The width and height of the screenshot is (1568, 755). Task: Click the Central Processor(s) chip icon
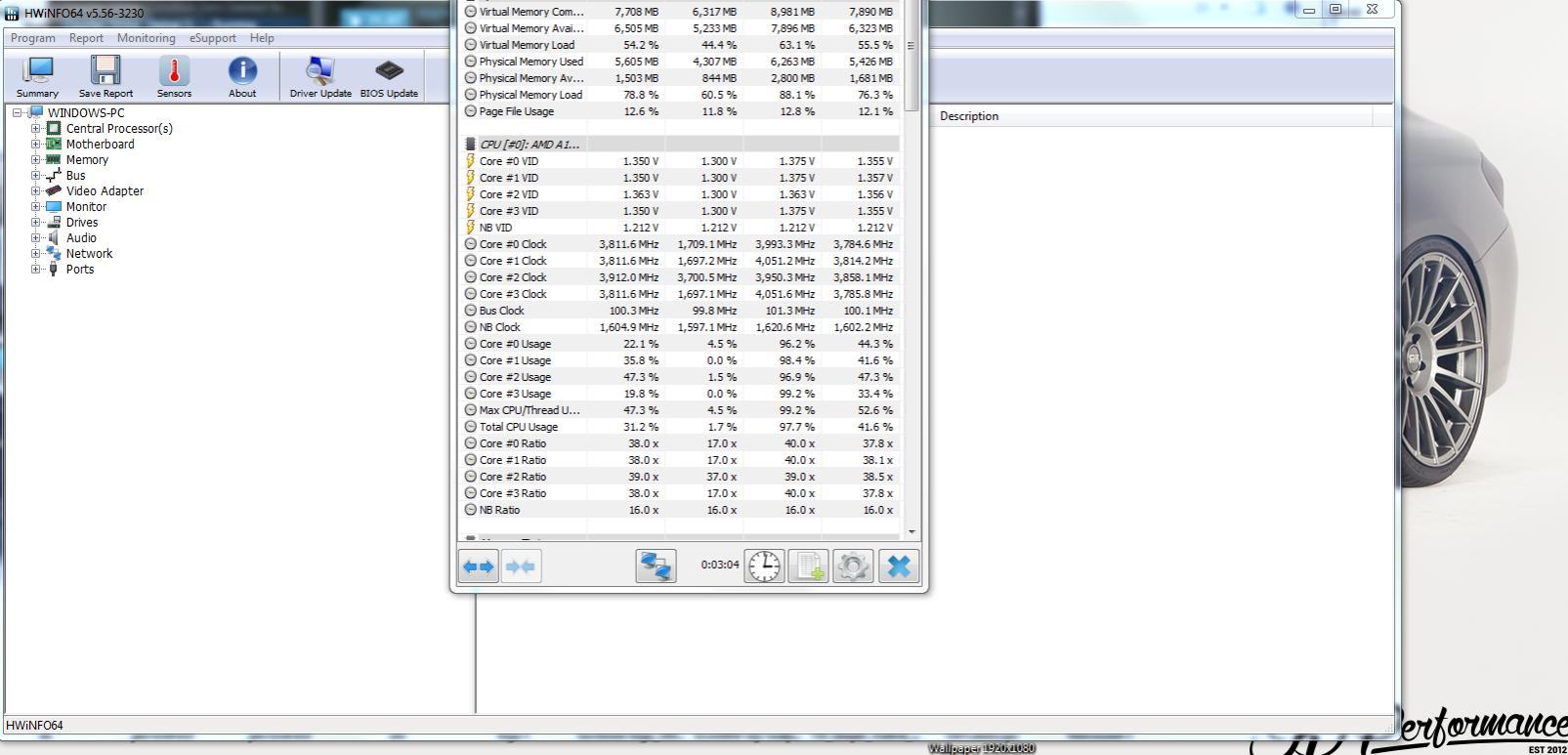coord(54,128)
